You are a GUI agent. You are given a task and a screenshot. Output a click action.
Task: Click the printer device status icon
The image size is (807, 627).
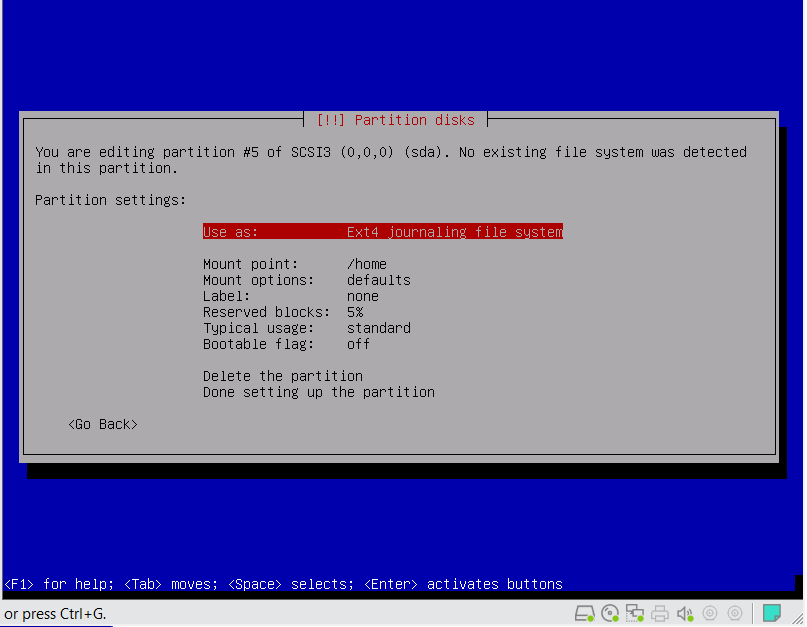tap(659, 613)
